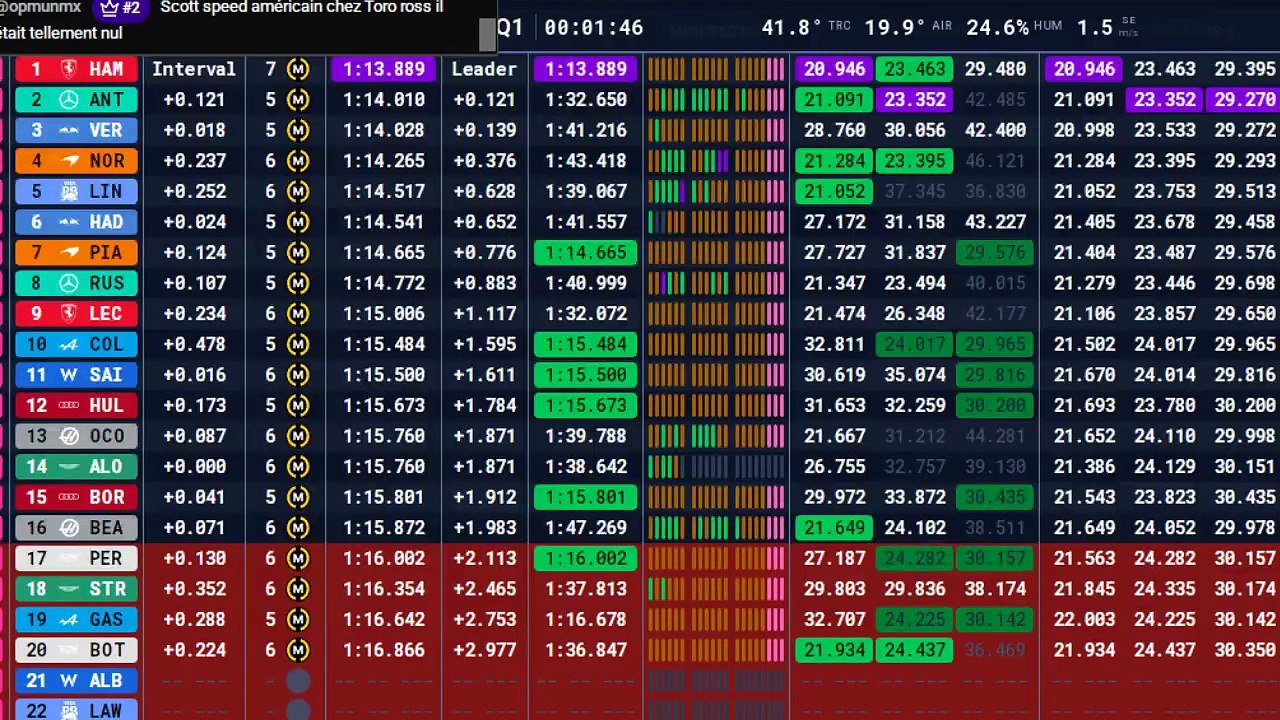Click the Ferrari logo on HAM's badge
This screenshot has height=720, width=1280.
(69, 69)
